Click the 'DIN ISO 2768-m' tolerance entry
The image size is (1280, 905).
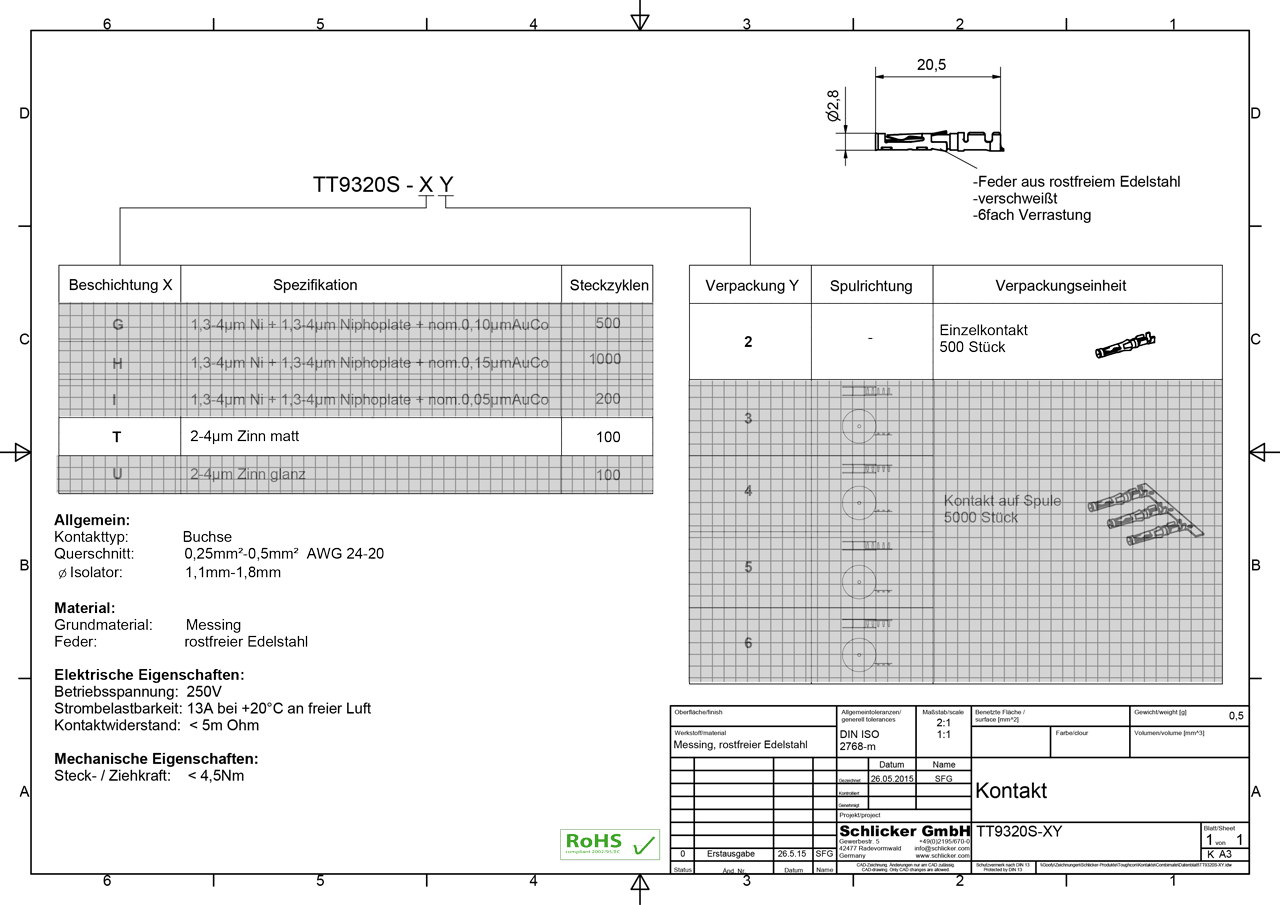(x=859, y=740)
